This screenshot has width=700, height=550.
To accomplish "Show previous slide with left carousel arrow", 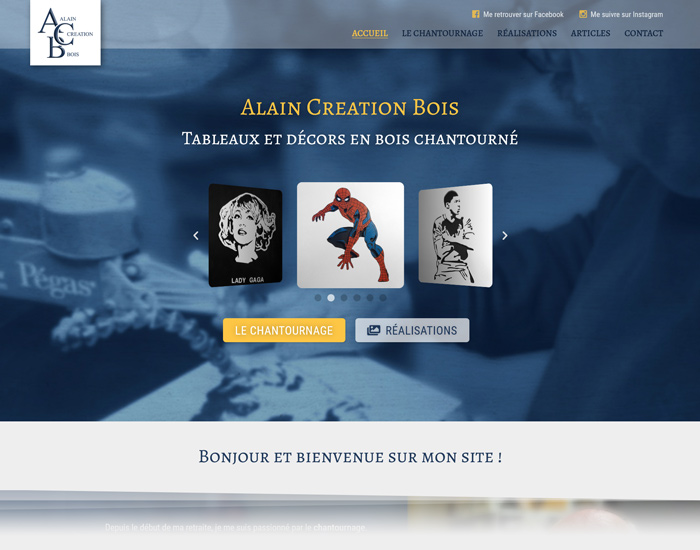I will click(x=196, y=235).
